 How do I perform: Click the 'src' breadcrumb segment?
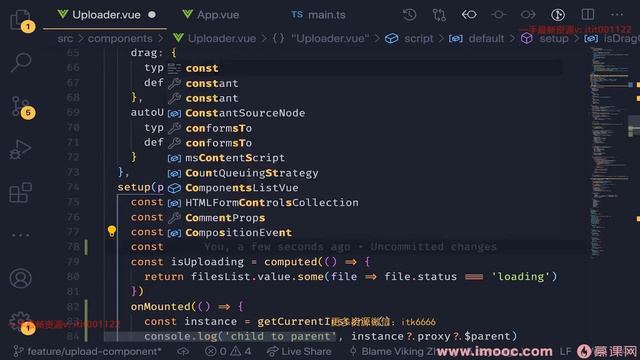[65, 38]
